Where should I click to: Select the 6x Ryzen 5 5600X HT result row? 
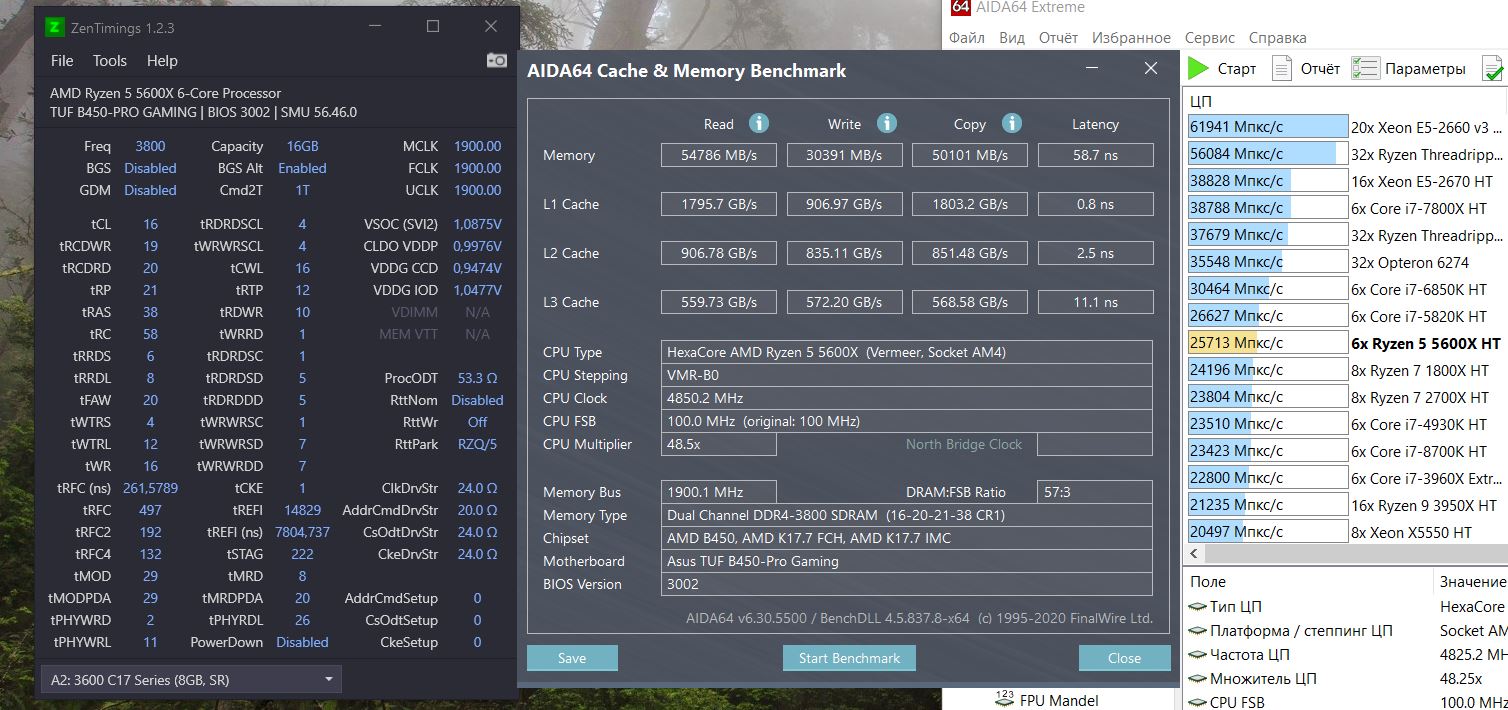(x=1346, y=343)
